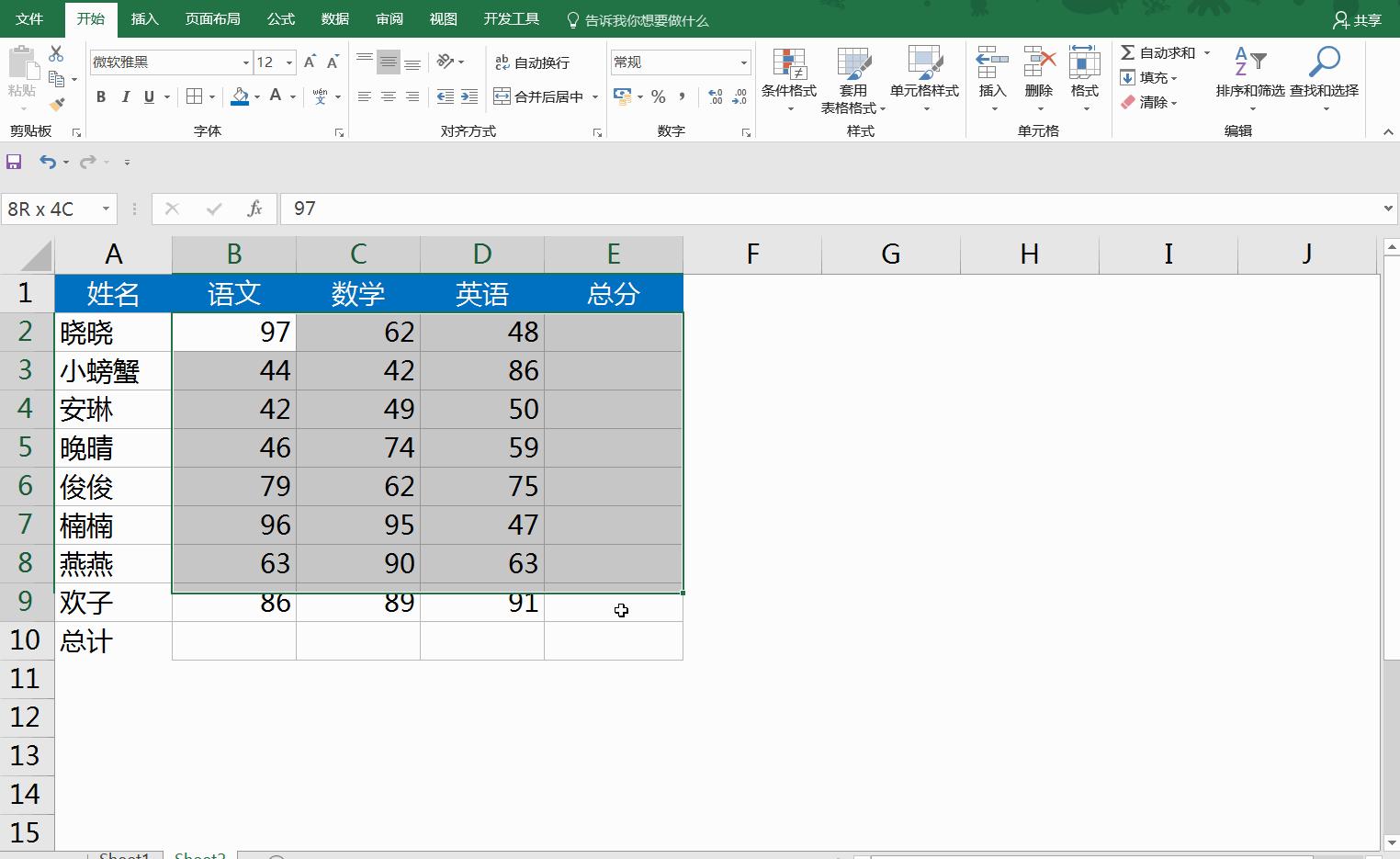
Task: Click the increase decimal places icon
Action: (716, 96)
